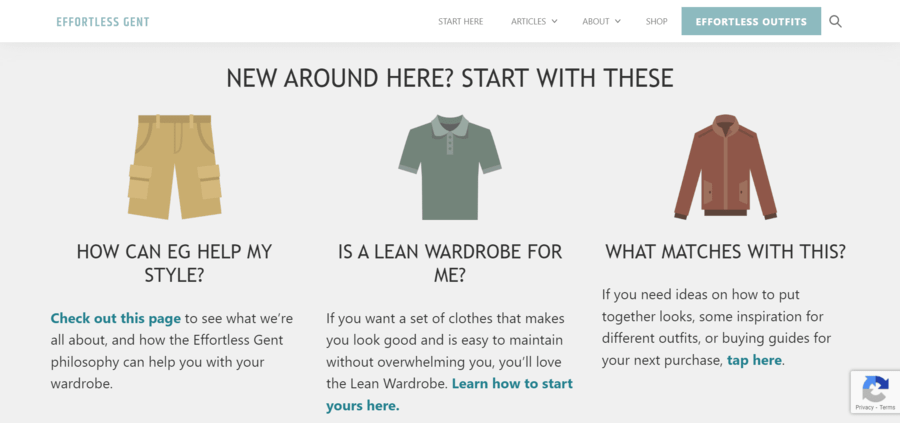
Task: Go to Effortless Gent home logo
Action: tap(103, 22)
